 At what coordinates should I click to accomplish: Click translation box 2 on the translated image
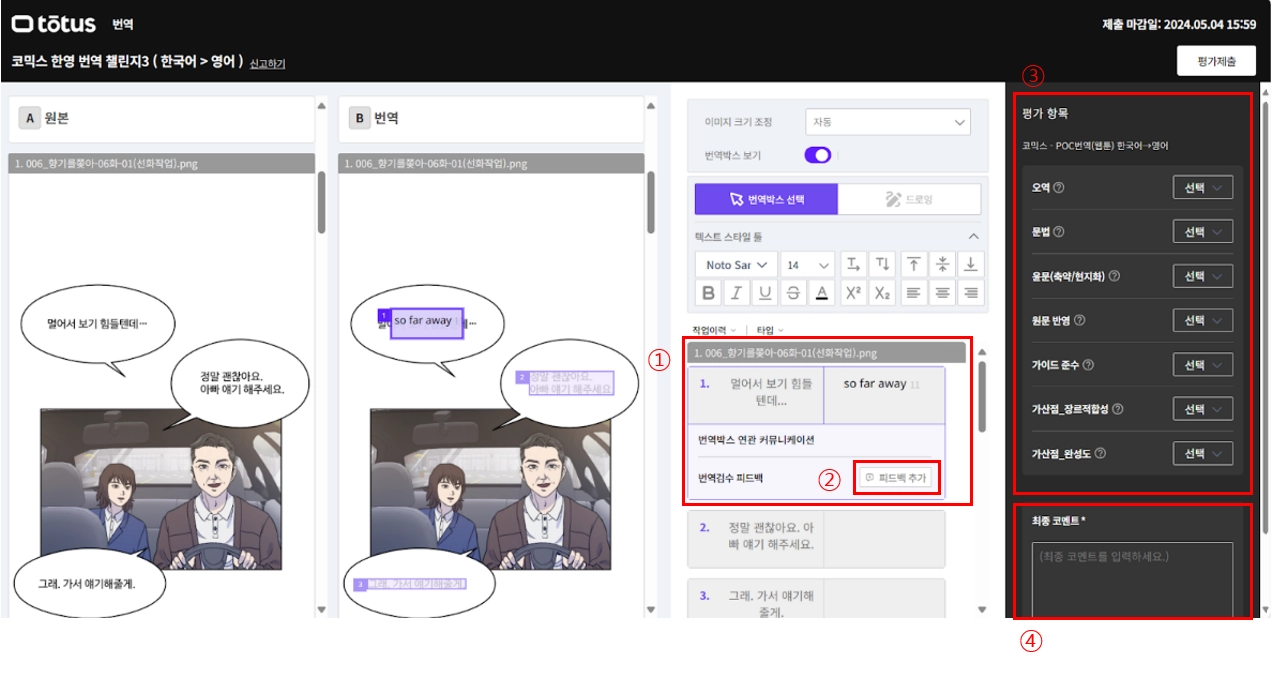point(570,383)
